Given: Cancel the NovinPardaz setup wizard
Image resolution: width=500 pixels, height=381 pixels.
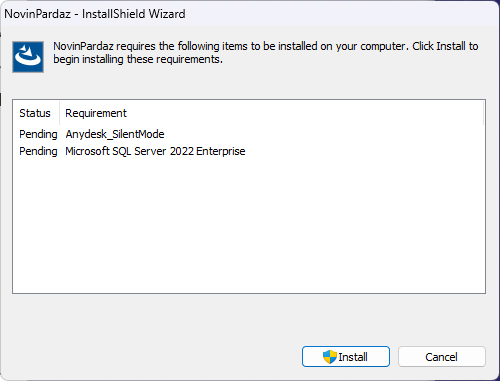Looking at the screenshot, I should 442,357.
